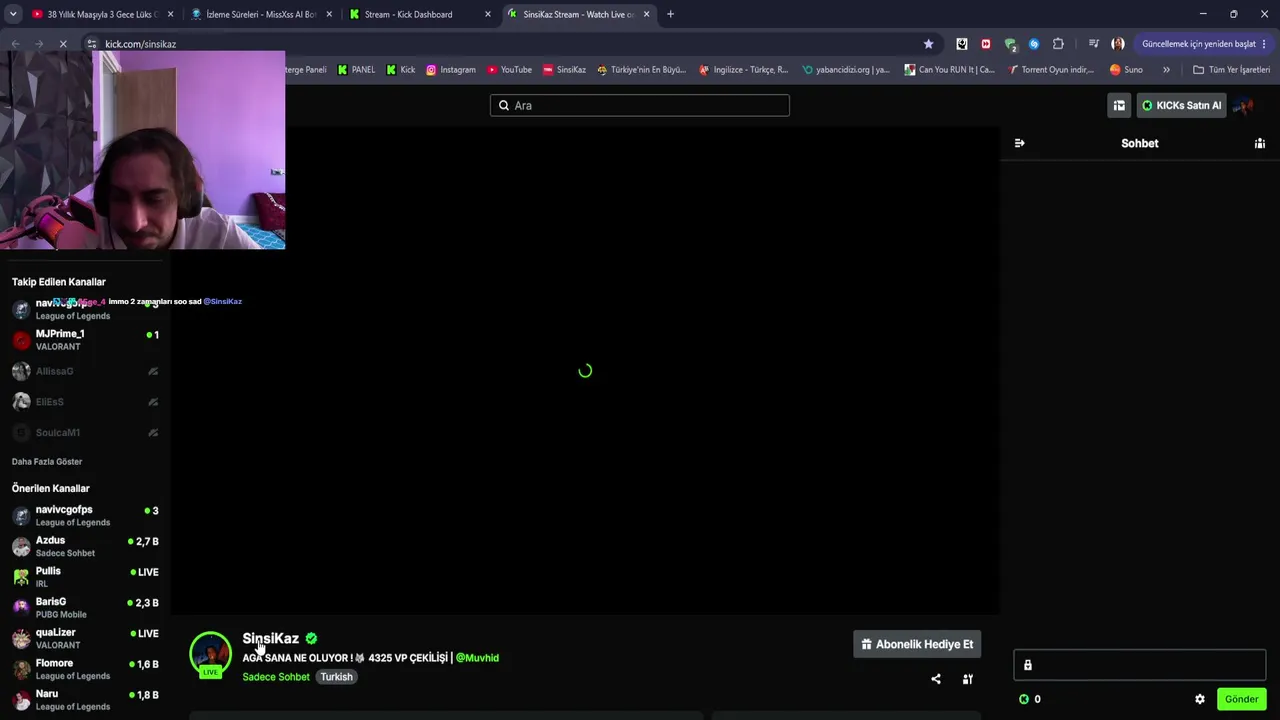
Task: Click the webcam overlay thumbnail
Action: tap(142, 150)
